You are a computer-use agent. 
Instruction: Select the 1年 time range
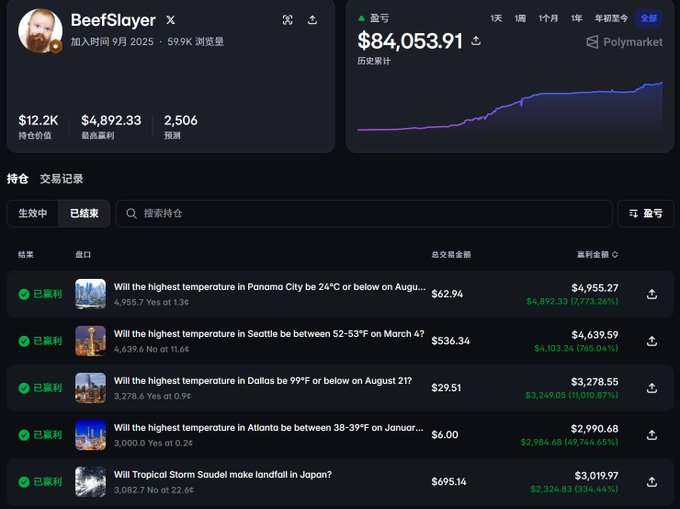576,18
